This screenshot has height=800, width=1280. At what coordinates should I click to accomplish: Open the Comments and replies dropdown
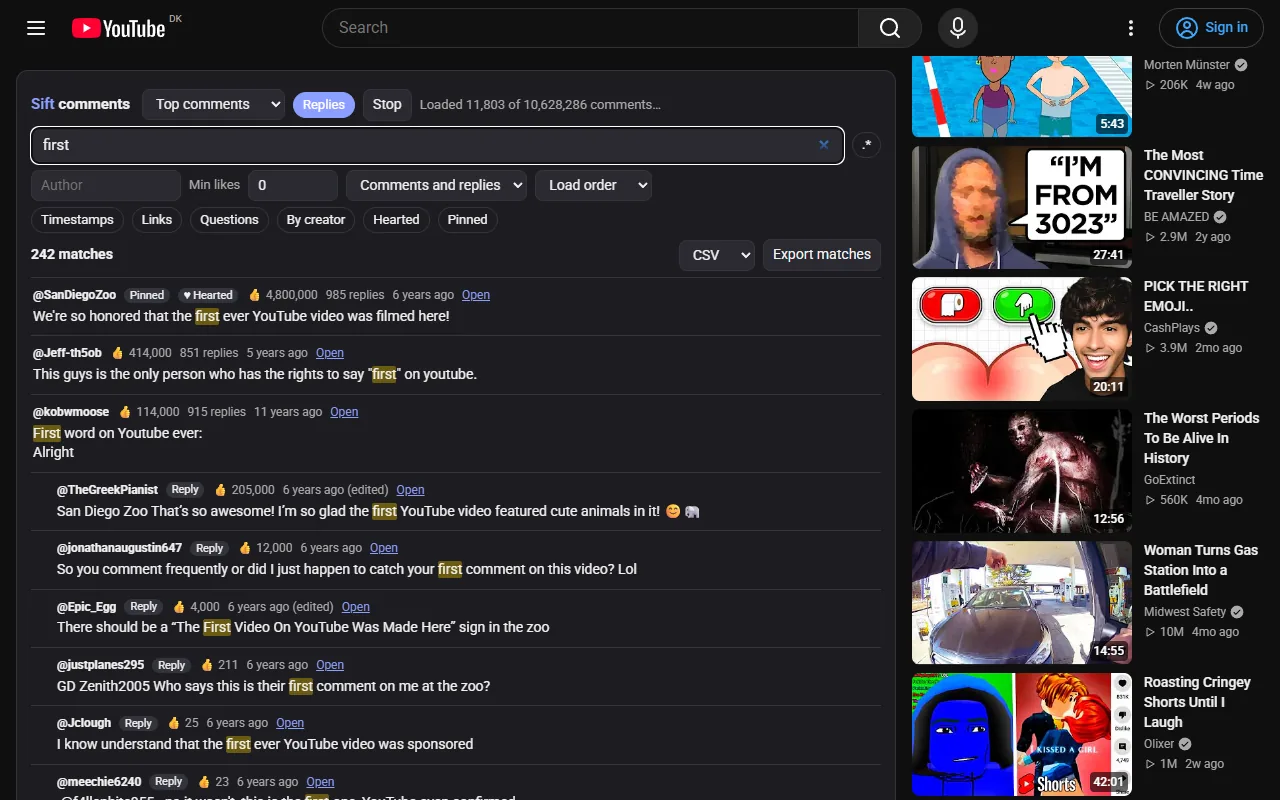[x=436, y=185]
